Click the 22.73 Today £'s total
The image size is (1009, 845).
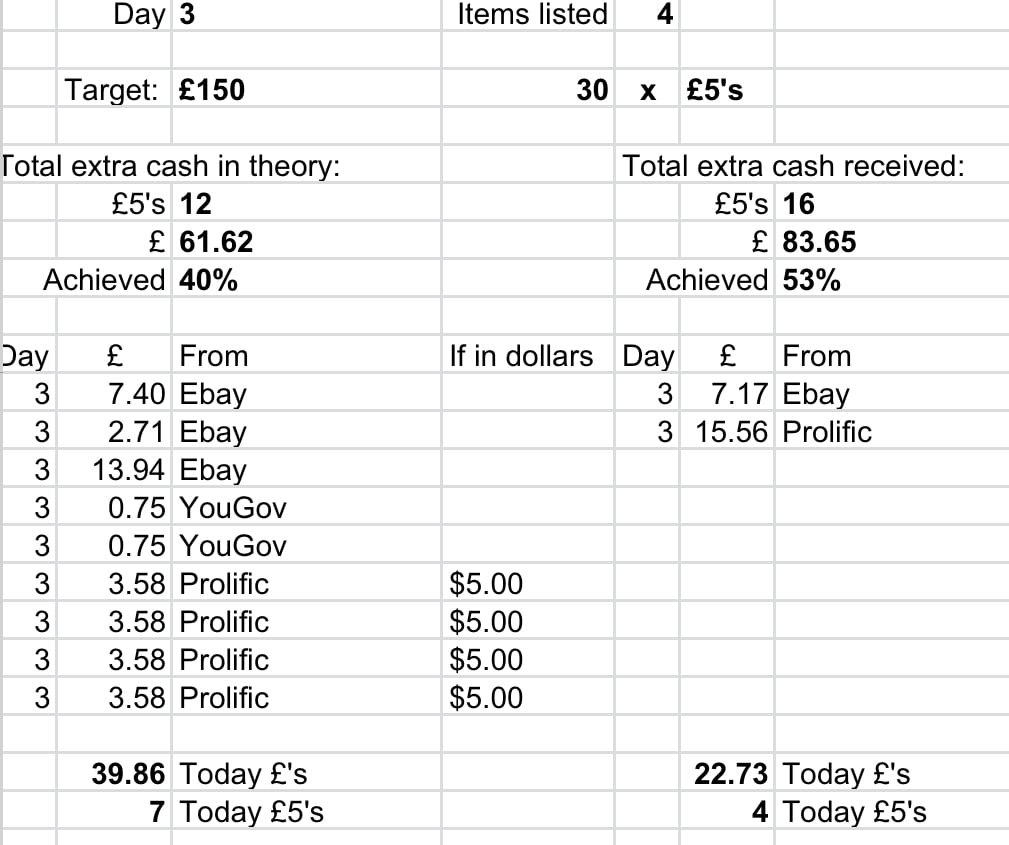point(731,773)
